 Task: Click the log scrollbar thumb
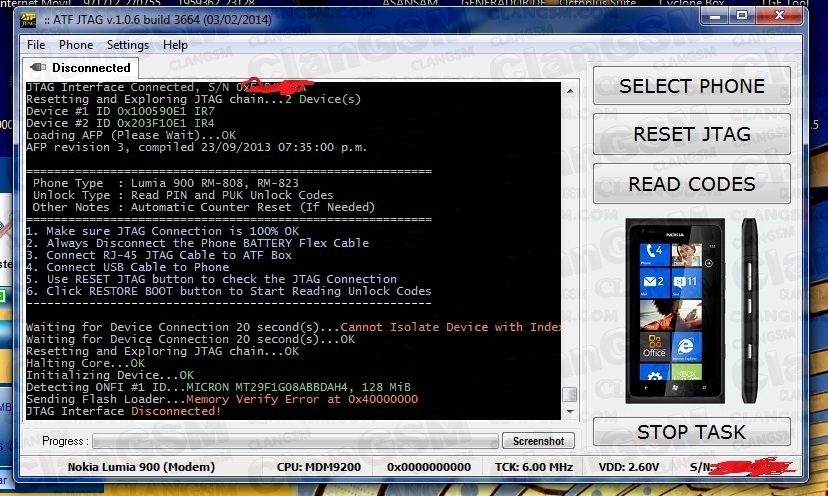[x=570, y=395]
